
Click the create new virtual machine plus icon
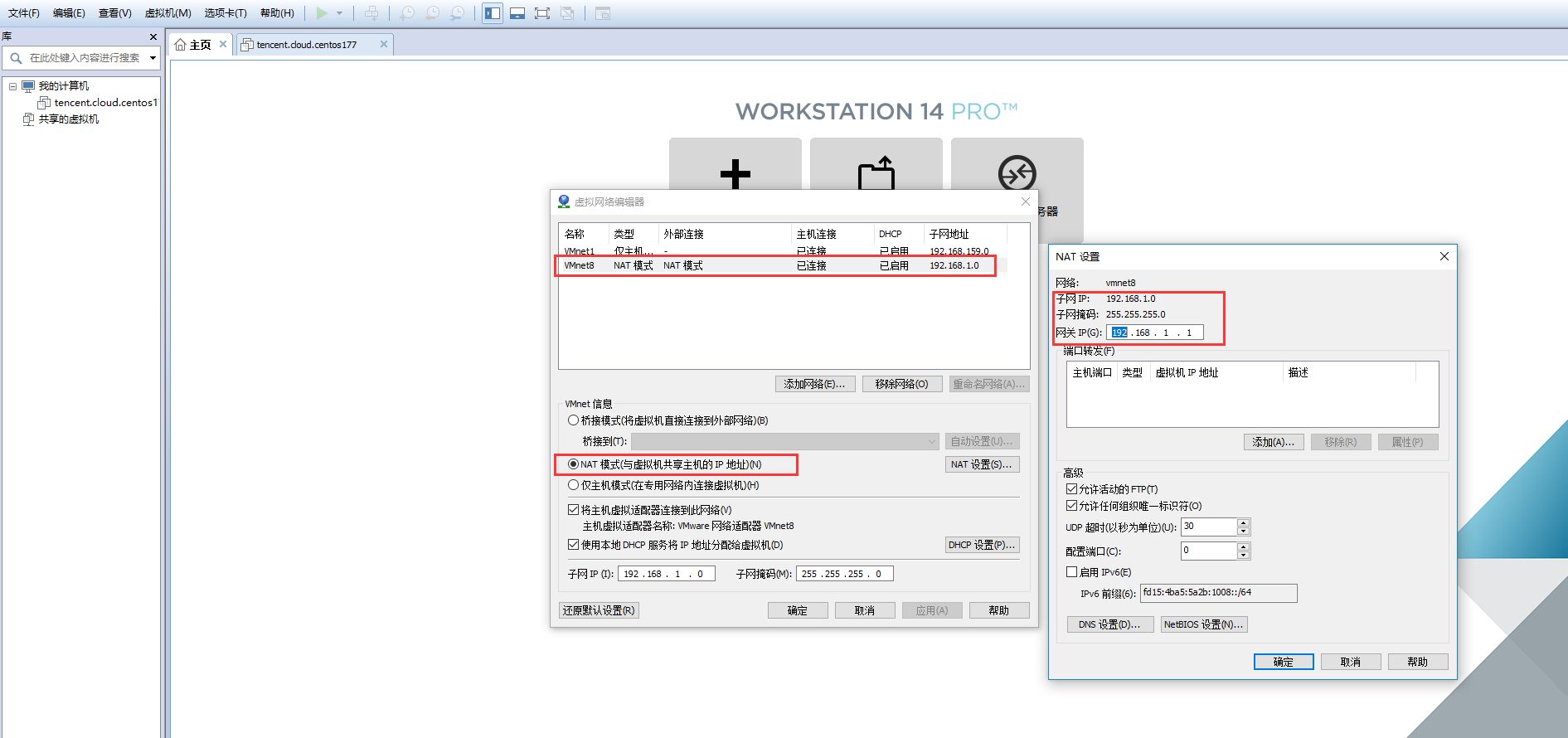click(735, 173)
